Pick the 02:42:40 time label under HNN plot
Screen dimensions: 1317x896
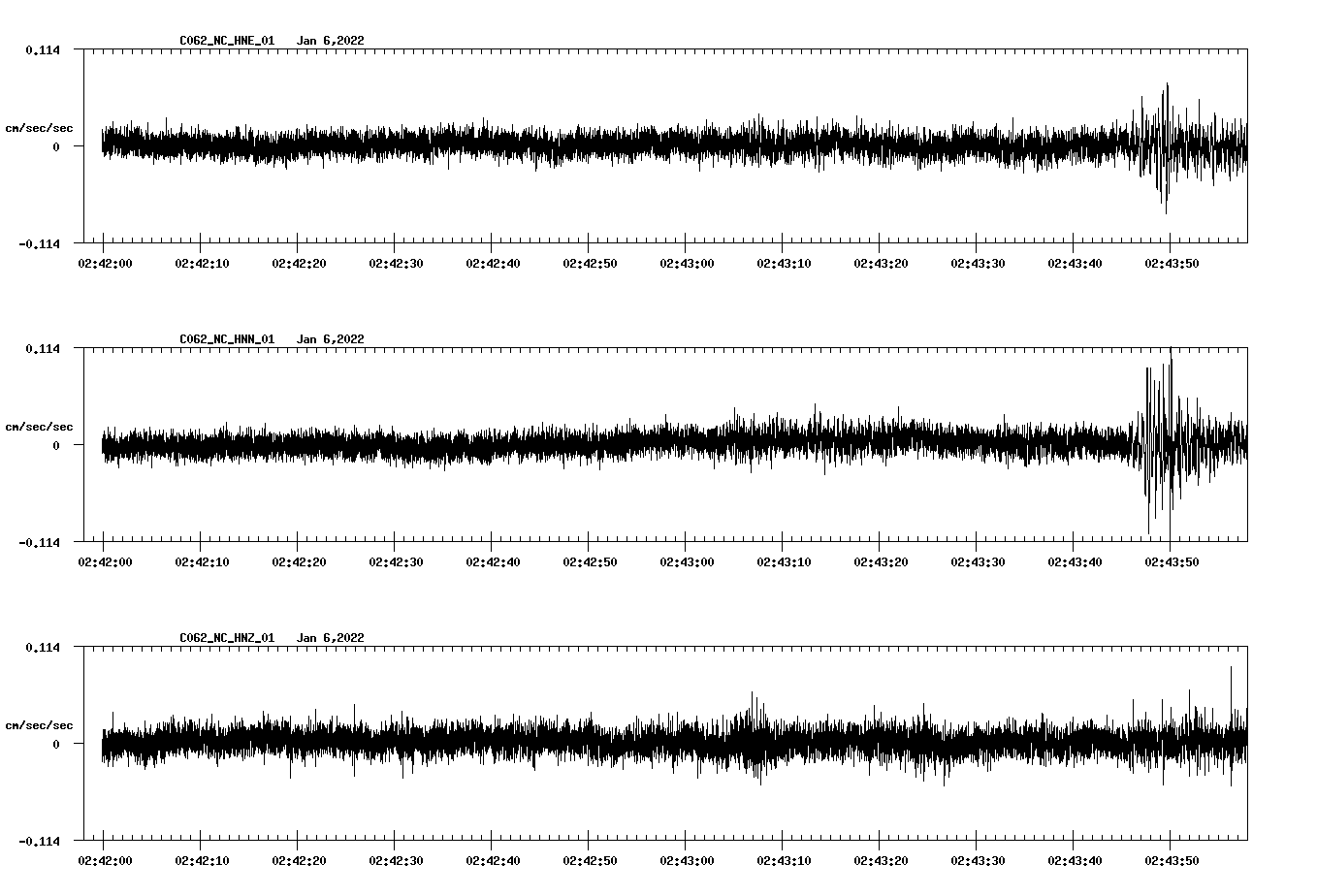(x=493, y=562)
